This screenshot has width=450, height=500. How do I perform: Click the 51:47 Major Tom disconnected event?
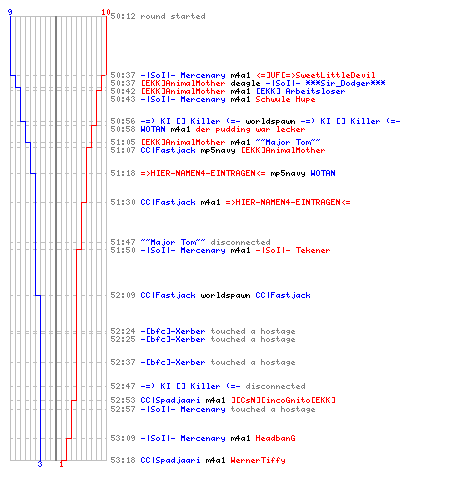tap(190, 242)
